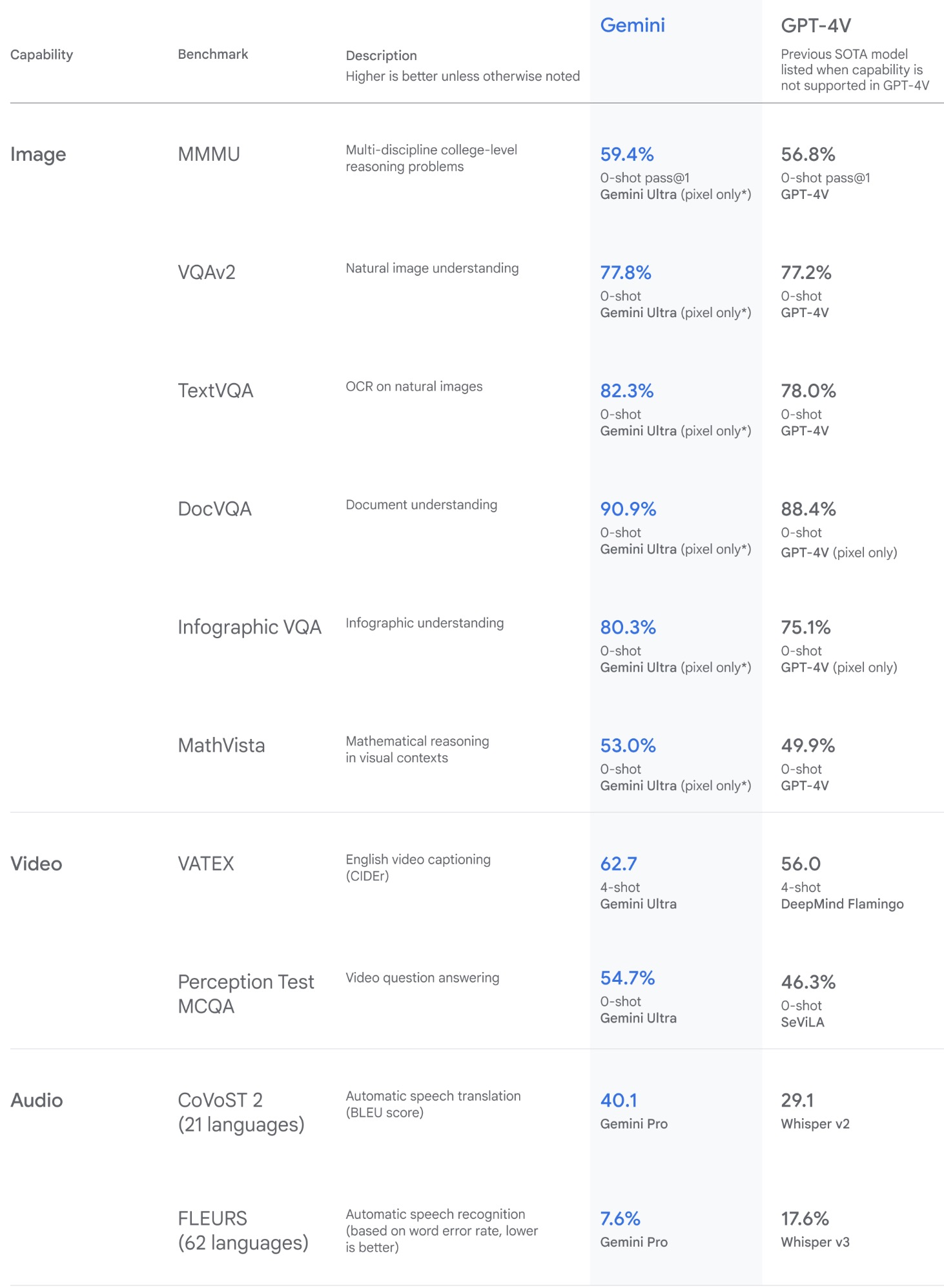Click the Capability column heading
The height and width of the screenshot is (1288, 944).
coord(41,55)
